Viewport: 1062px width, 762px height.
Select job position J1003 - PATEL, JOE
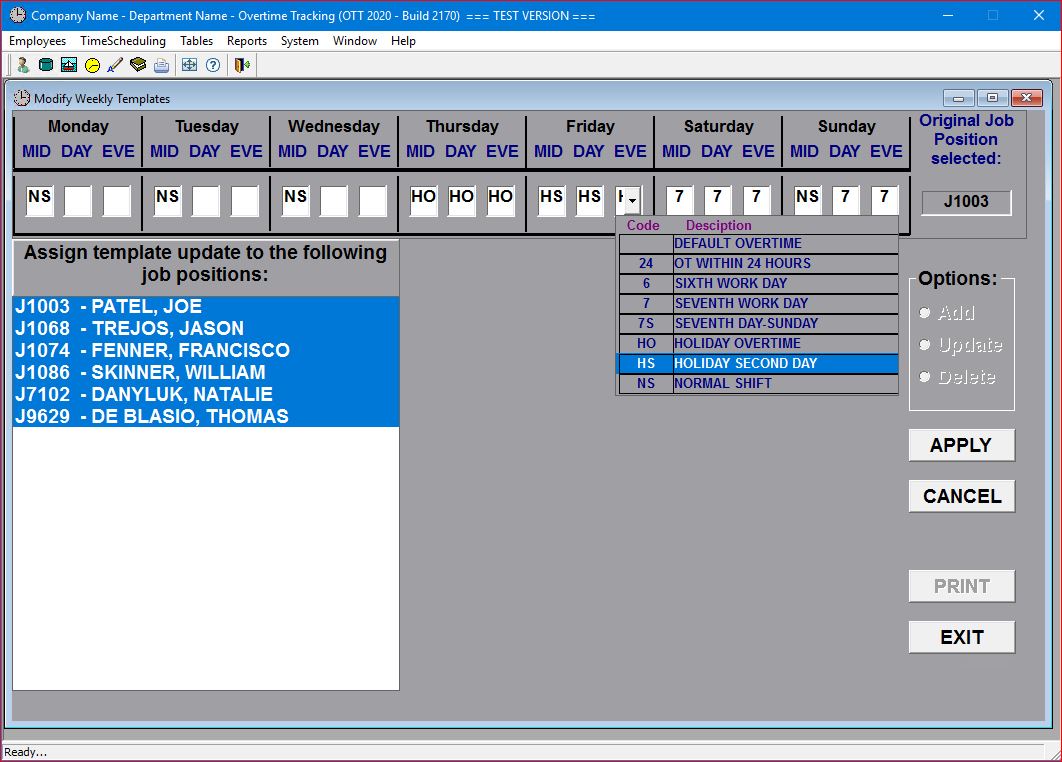206,306
